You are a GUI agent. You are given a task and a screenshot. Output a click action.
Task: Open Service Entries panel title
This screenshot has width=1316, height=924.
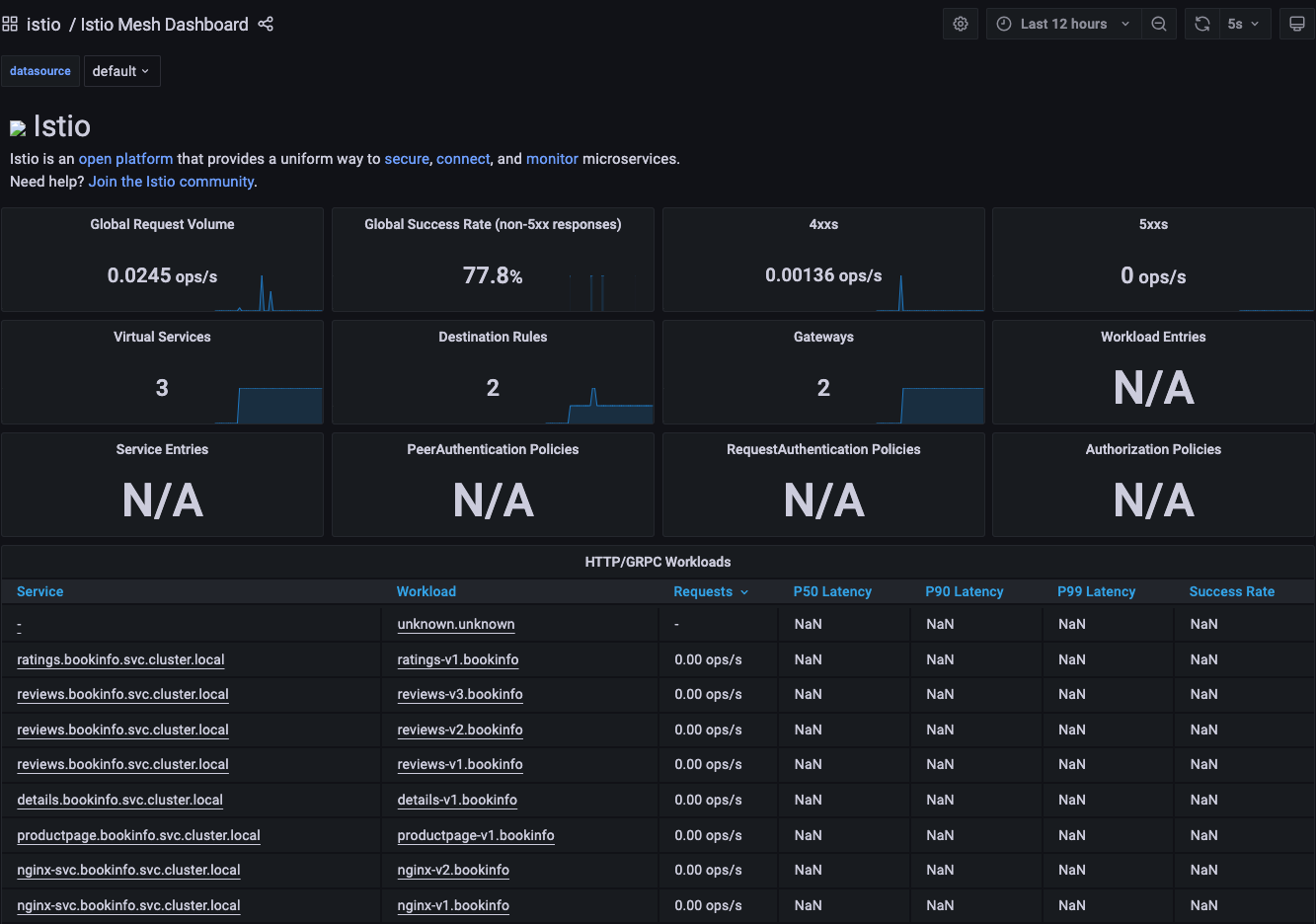[x=162, y=449]
